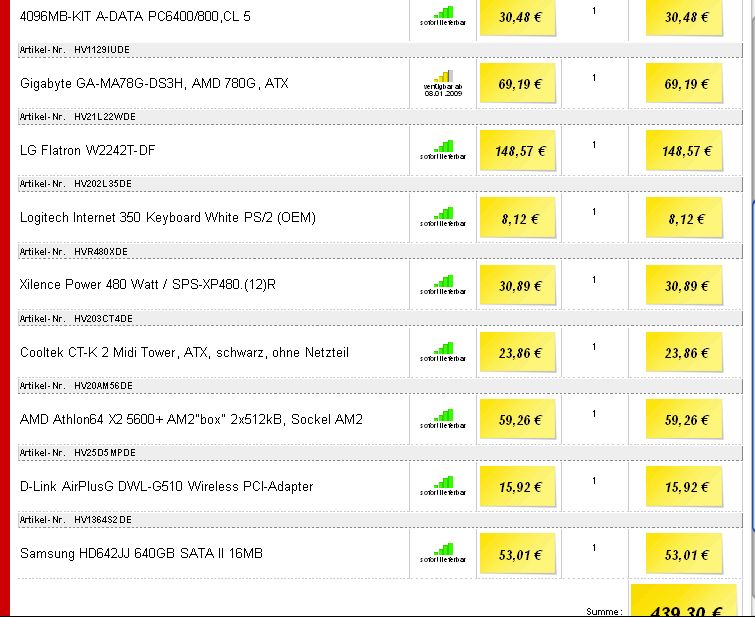Click article number HV203CT4DE
Viewport: 755px width, 617px height.
tap(103, 318)
